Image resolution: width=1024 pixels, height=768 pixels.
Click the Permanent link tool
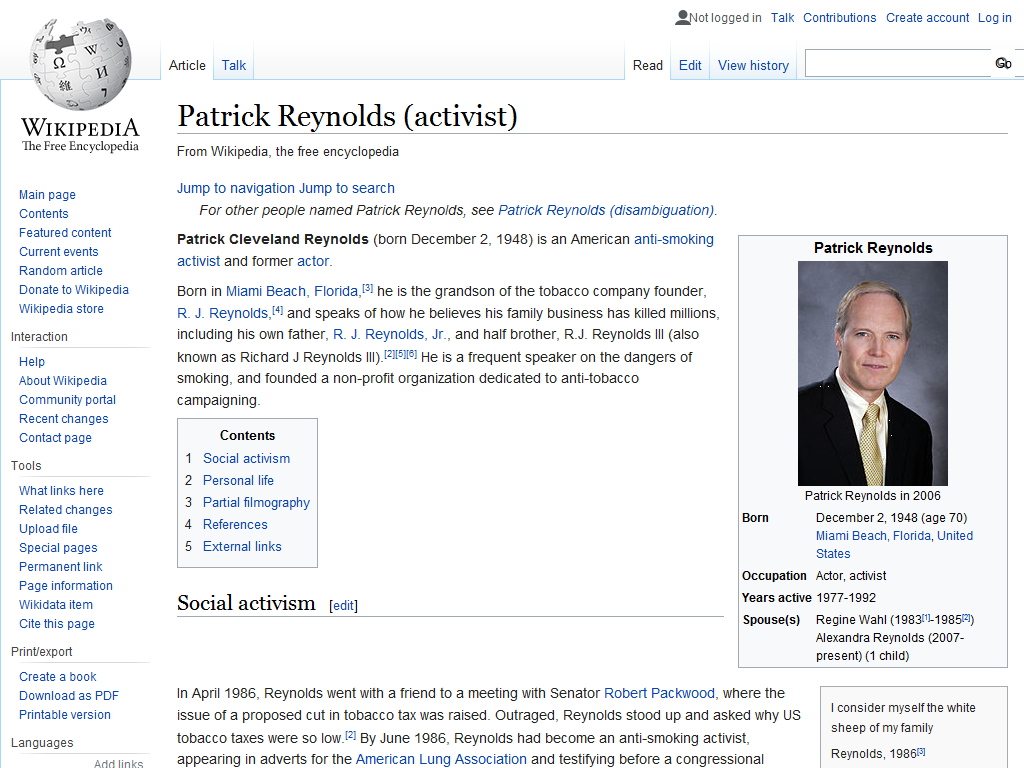tap(60, 566)
